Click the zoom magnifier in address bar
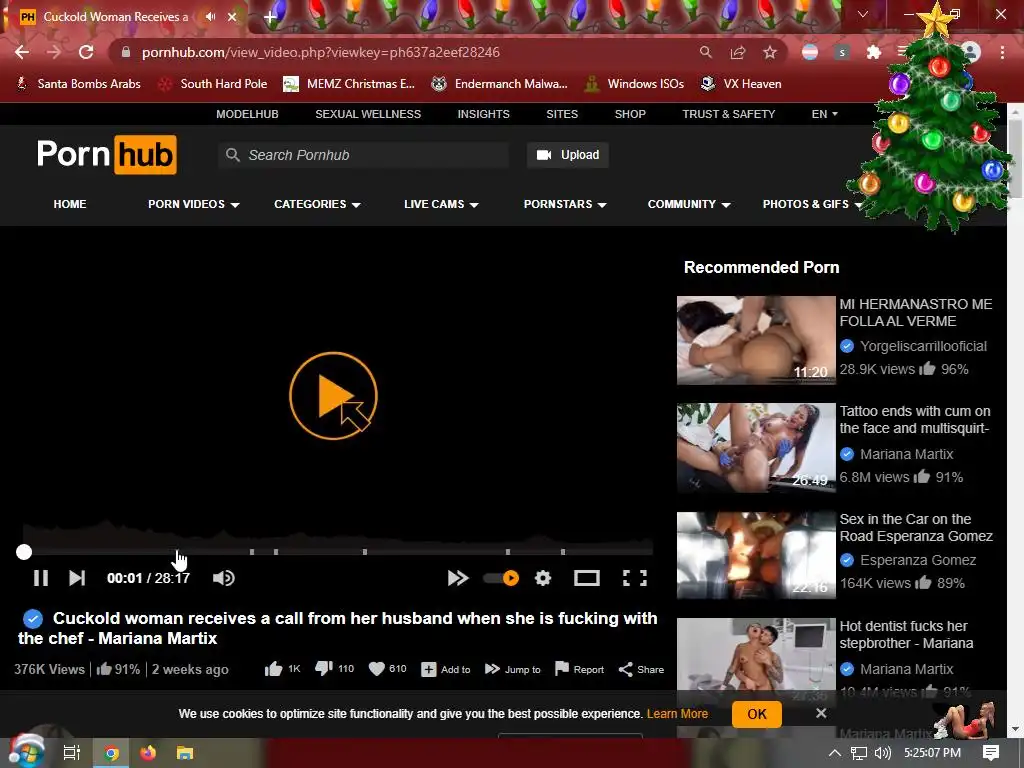The width and height of the screenshot is (1024, 768). 705,52
